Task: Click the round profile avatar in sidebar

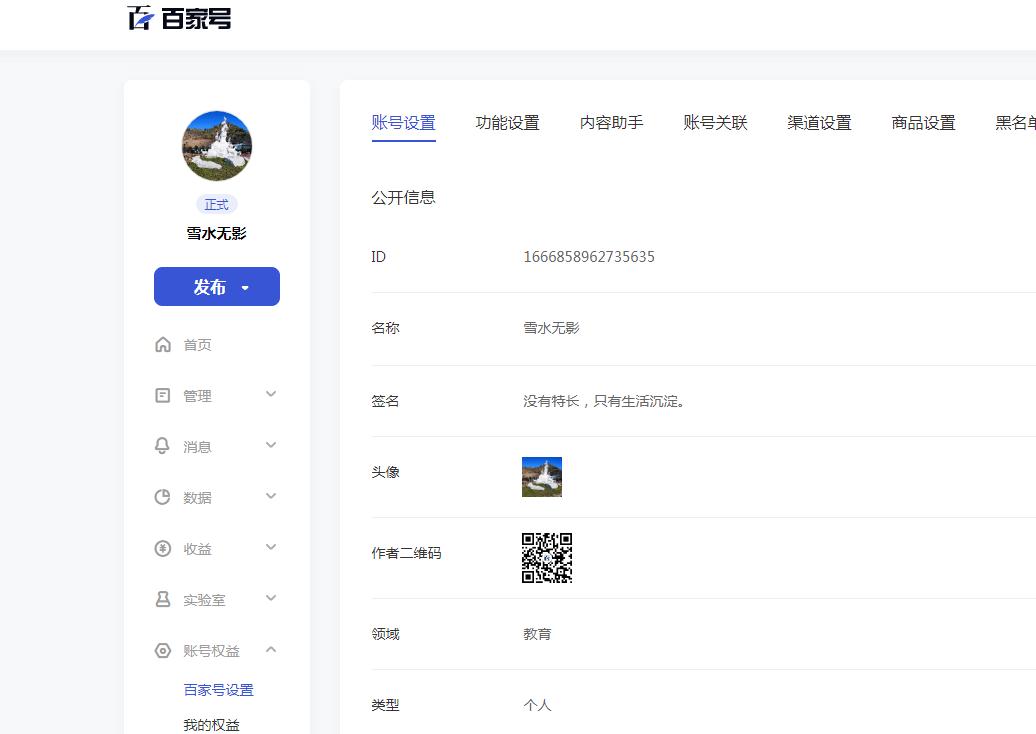Action: click(217, 146)
